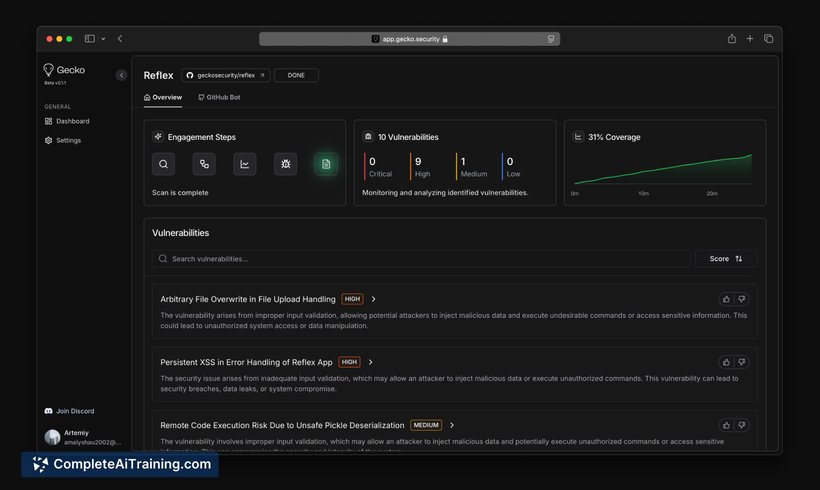Click Join Discord link
820x490 pixels.
coord(70,411)
